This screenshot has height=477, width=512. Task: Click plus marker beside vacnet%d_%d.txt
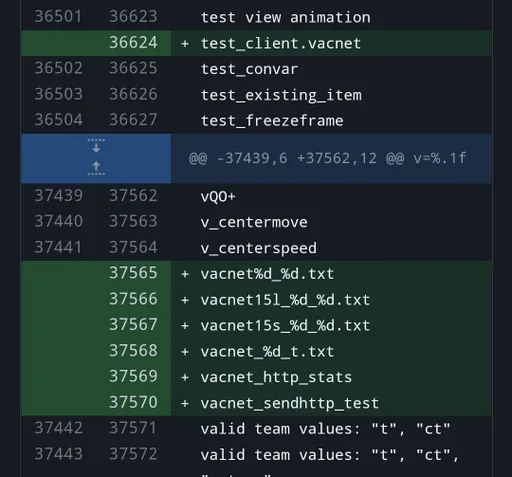click(x=185, y=274)
